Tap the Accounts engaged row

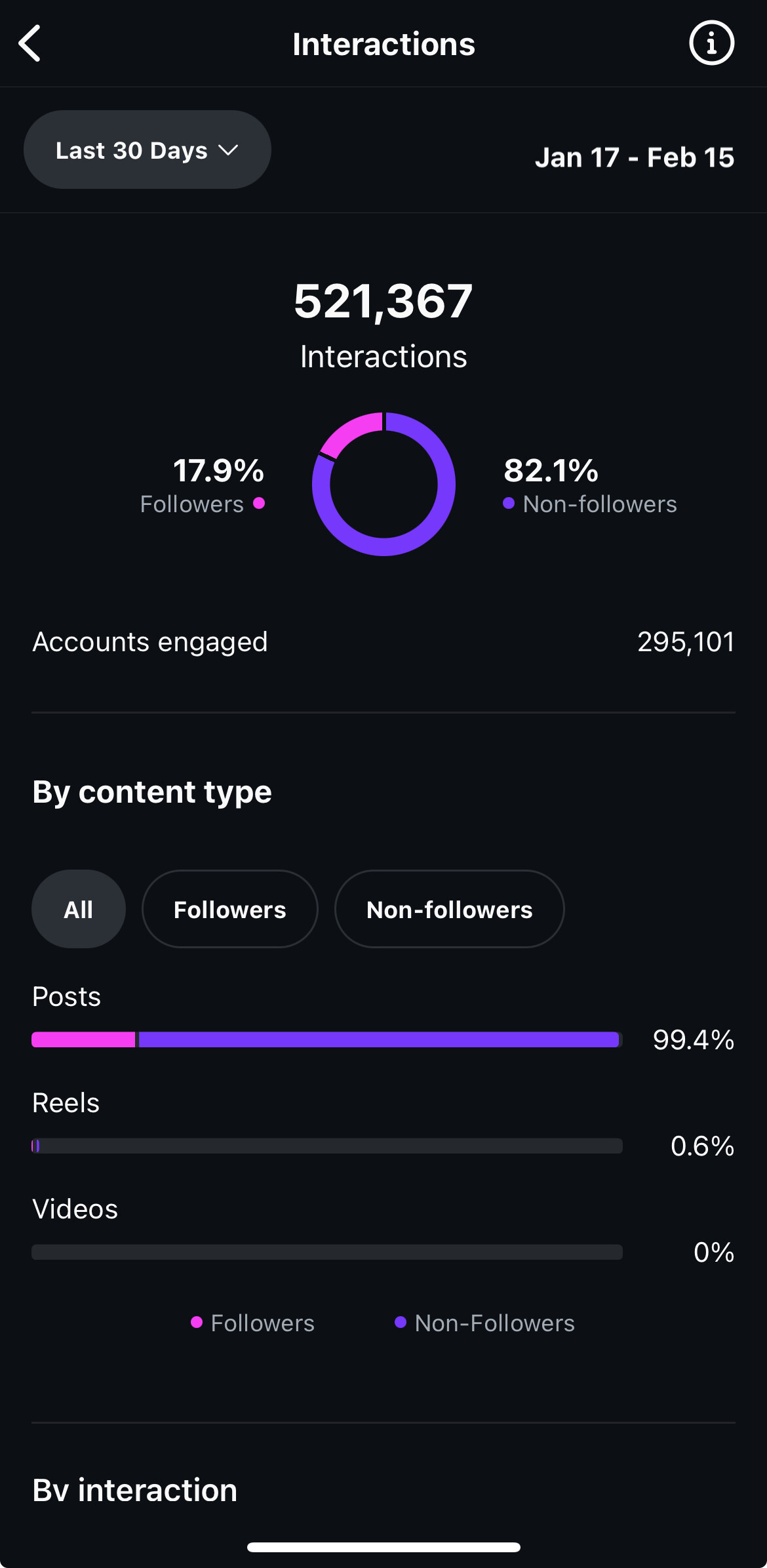(x=383, y=641)
